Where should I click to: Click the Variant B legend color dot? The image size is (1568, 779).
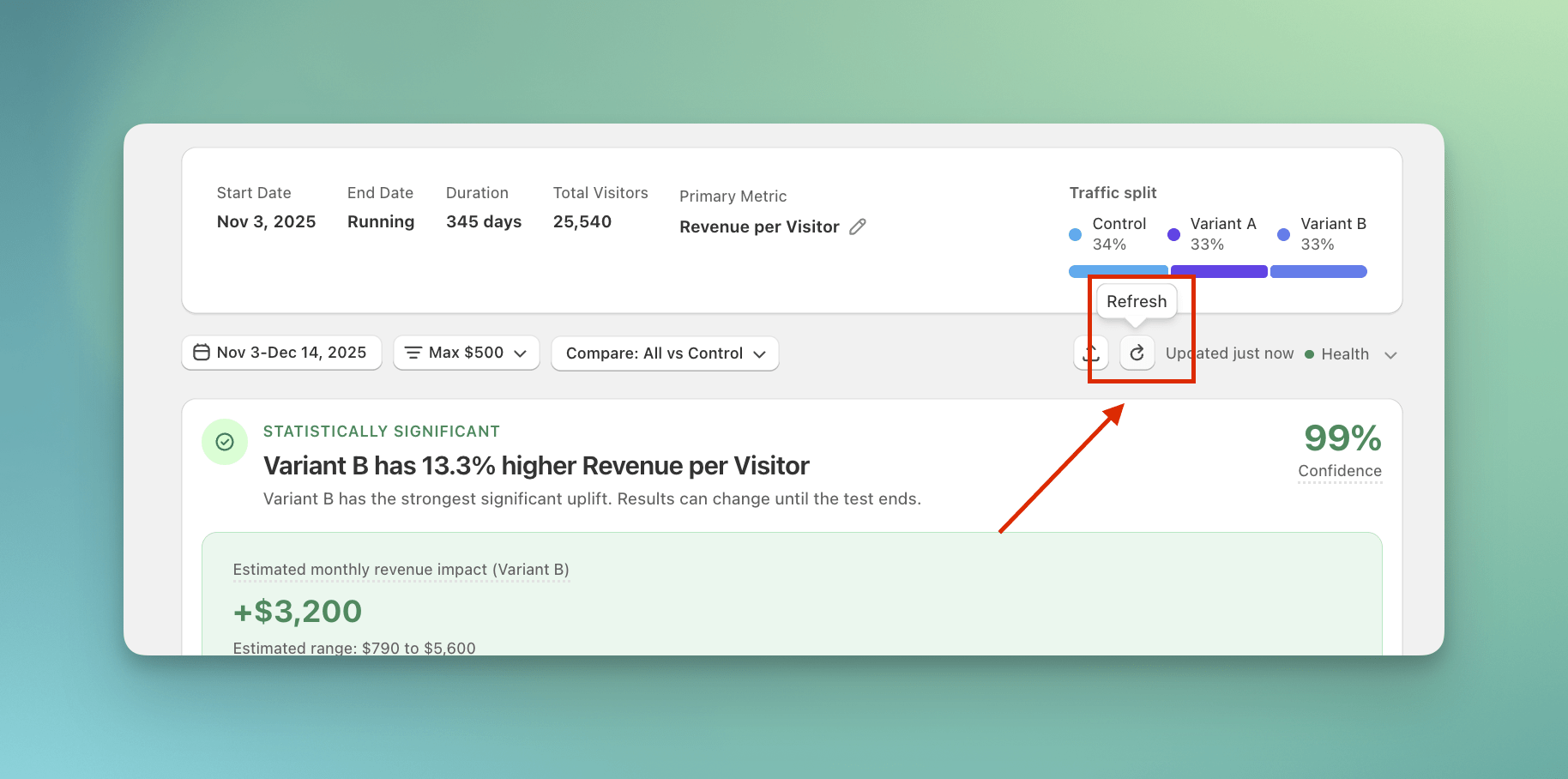click(x=1283, y=234)
